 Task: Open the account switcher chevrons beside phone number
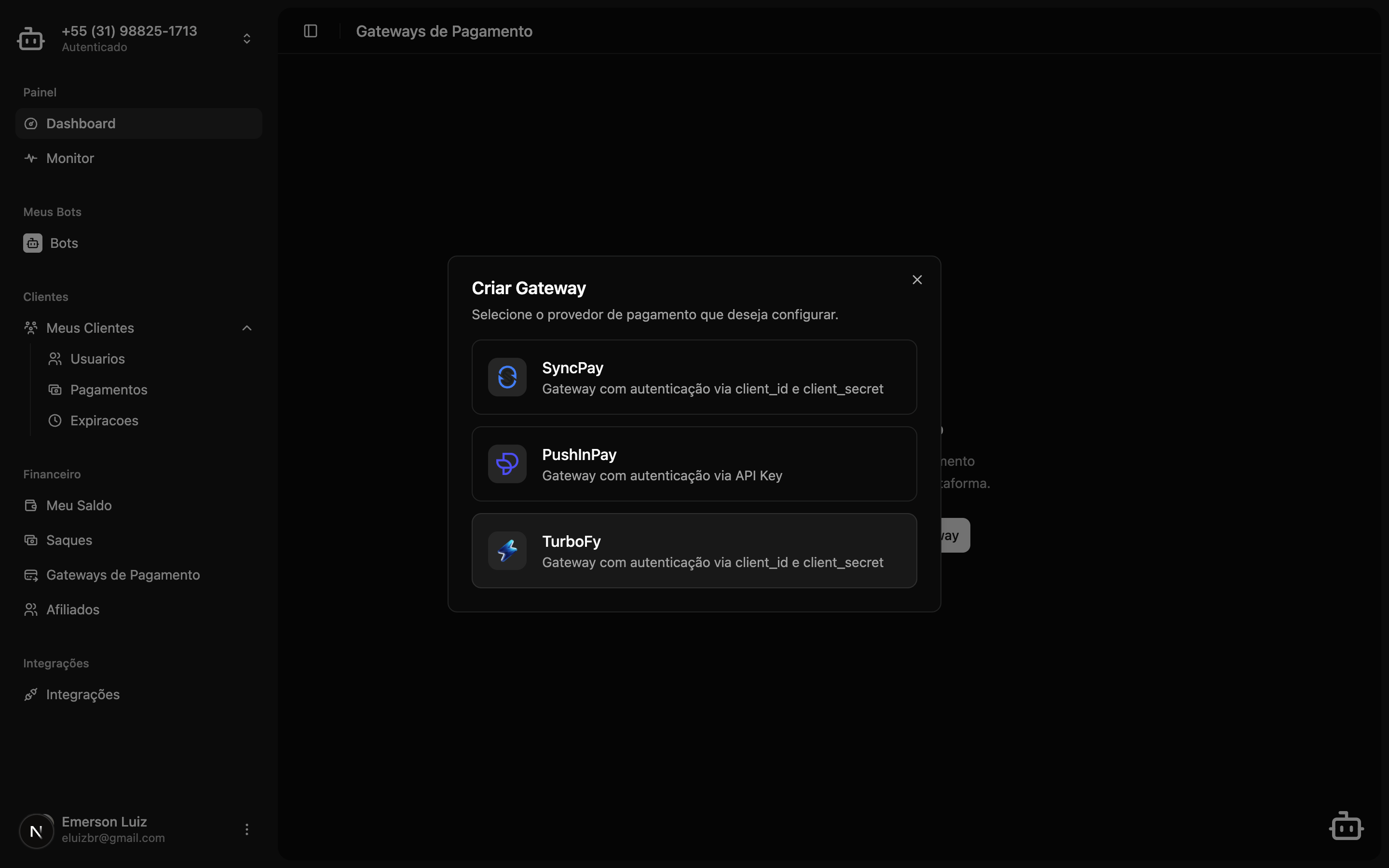pyautogui.click(x=247, y=39)
